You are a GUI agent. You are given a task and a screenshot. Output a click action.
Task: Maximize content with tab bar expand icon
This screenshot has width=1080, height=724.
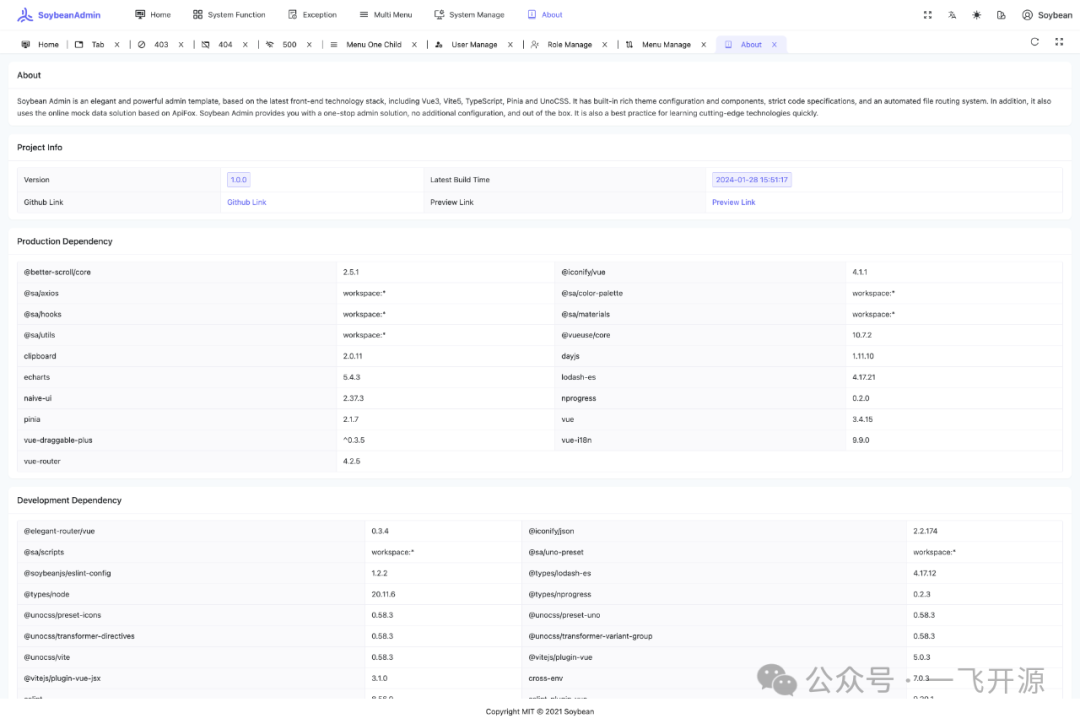[x=1059, y=42]
